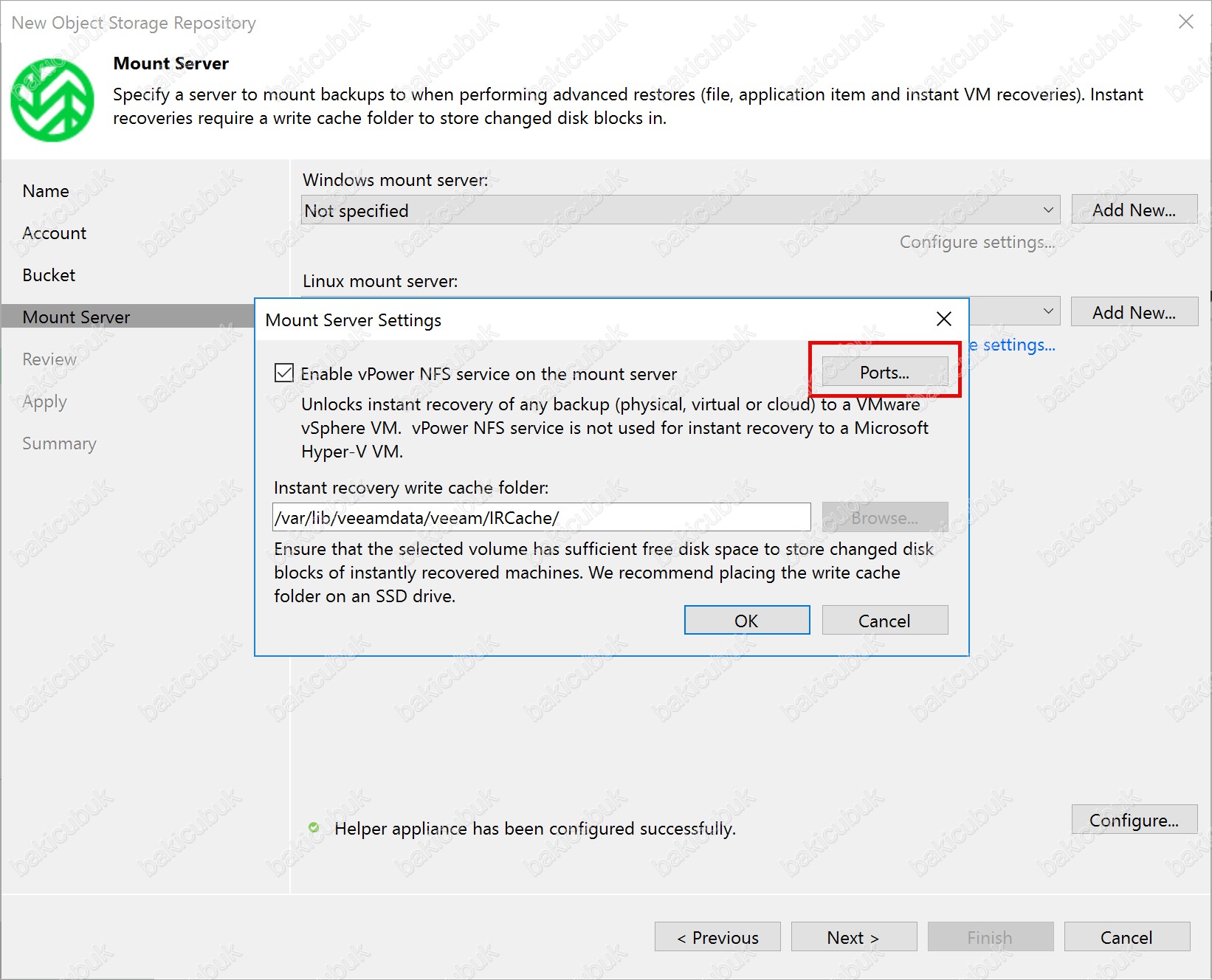1212x980 pixels.
Task: Open the helper appliance Configure button
Action: coord(1134,820)
